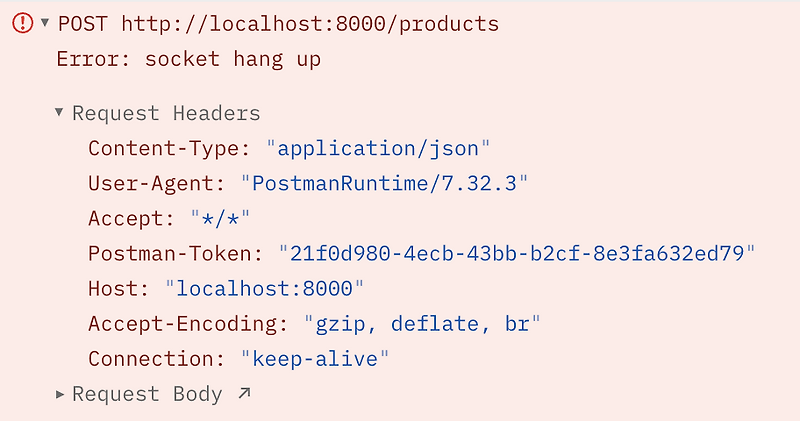Click the Request Body label
800x421 pixels.
point(147,394)
